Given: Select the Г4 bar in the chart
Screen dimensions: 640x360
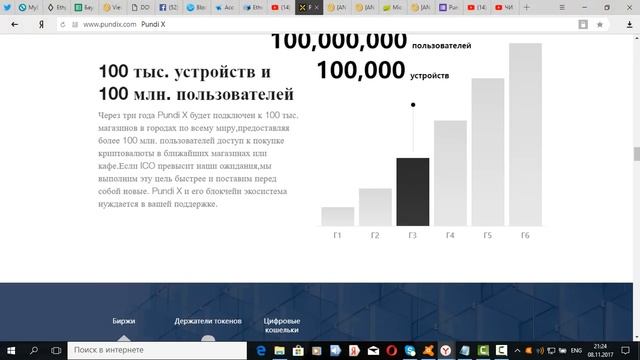Looking at the screenshot, I should (x=450, y=173).
